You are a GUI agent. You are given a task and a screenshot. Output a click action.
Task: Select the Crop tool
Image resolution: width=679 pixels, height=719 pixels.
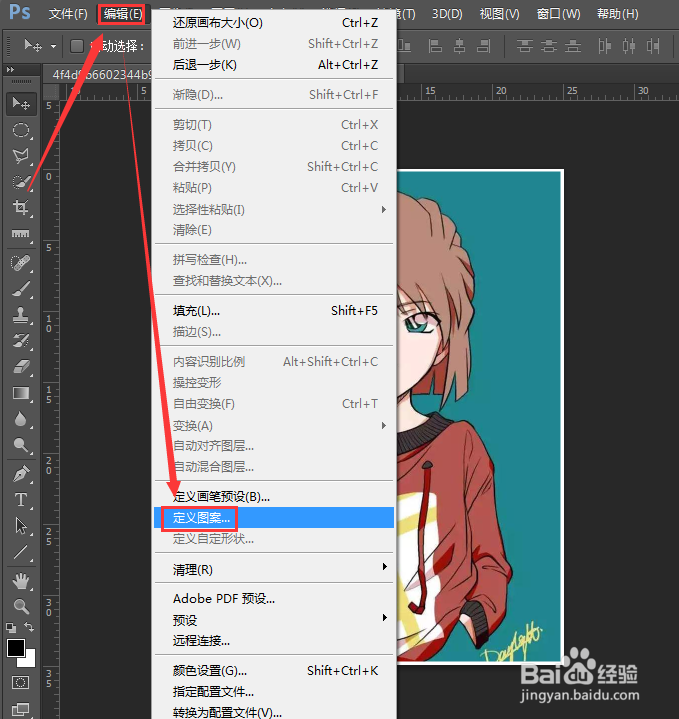[21, 208]
